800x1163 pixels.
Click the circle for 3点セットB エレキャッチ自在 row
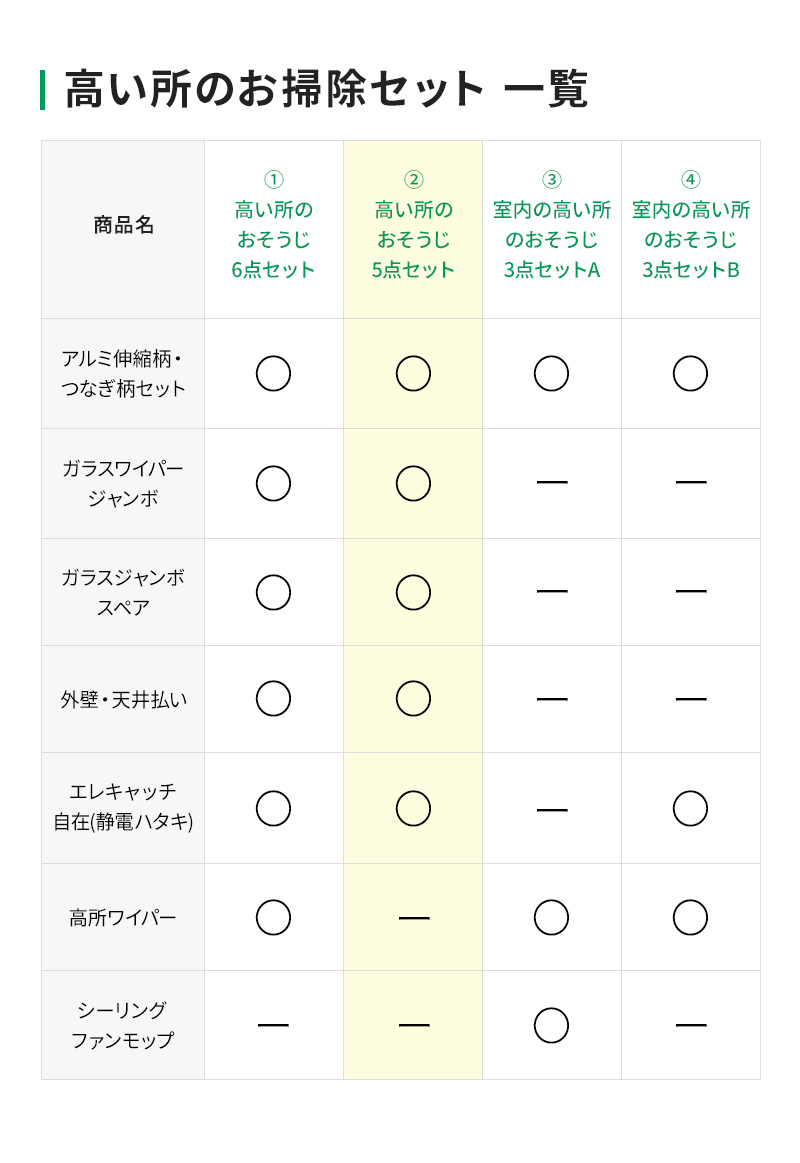(690, 808)
